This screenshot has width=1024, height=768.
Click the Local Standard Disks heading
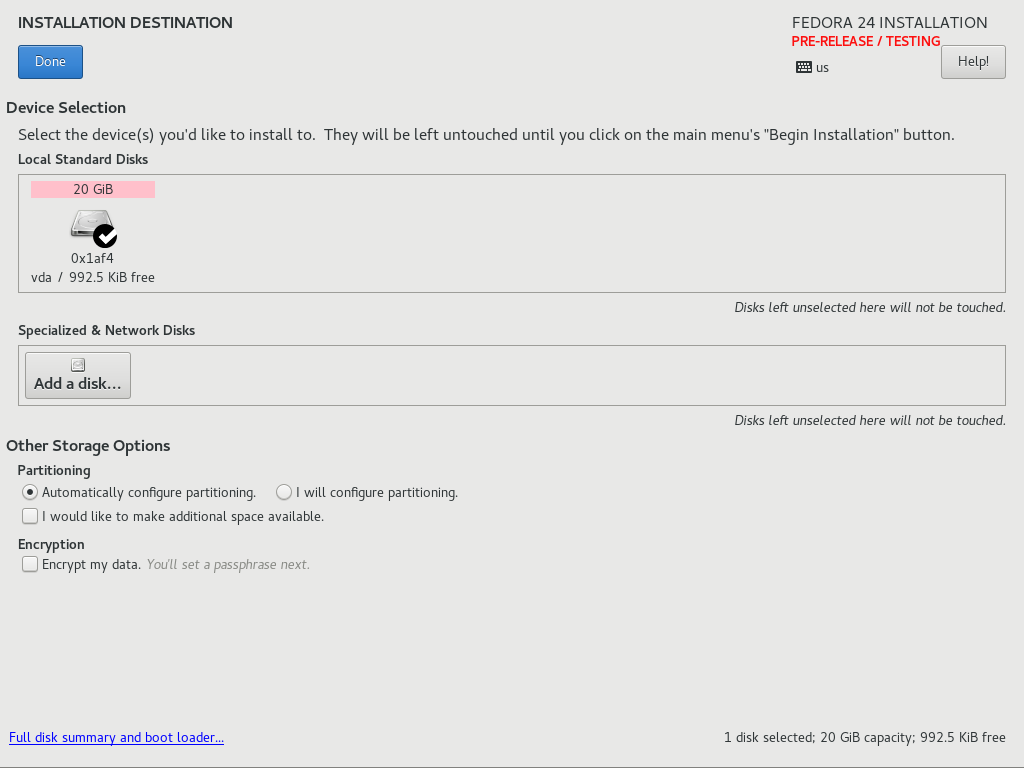pos(83,159)
